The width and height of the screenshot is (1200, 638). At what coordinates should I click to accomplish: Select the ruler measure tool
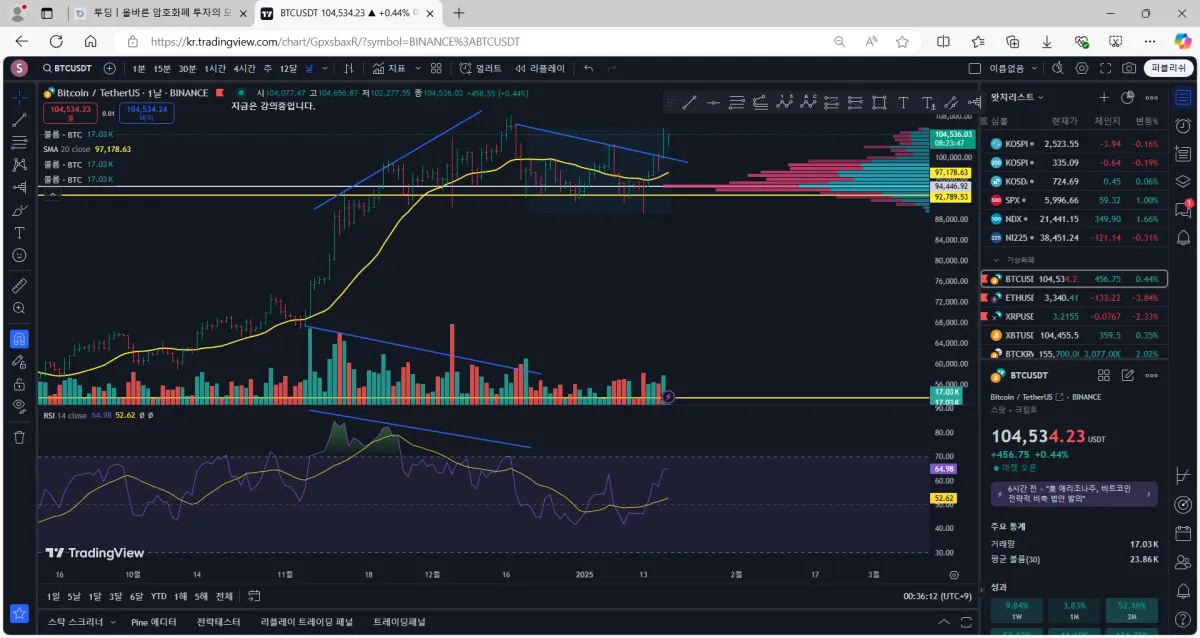click(x=19, y=285)
